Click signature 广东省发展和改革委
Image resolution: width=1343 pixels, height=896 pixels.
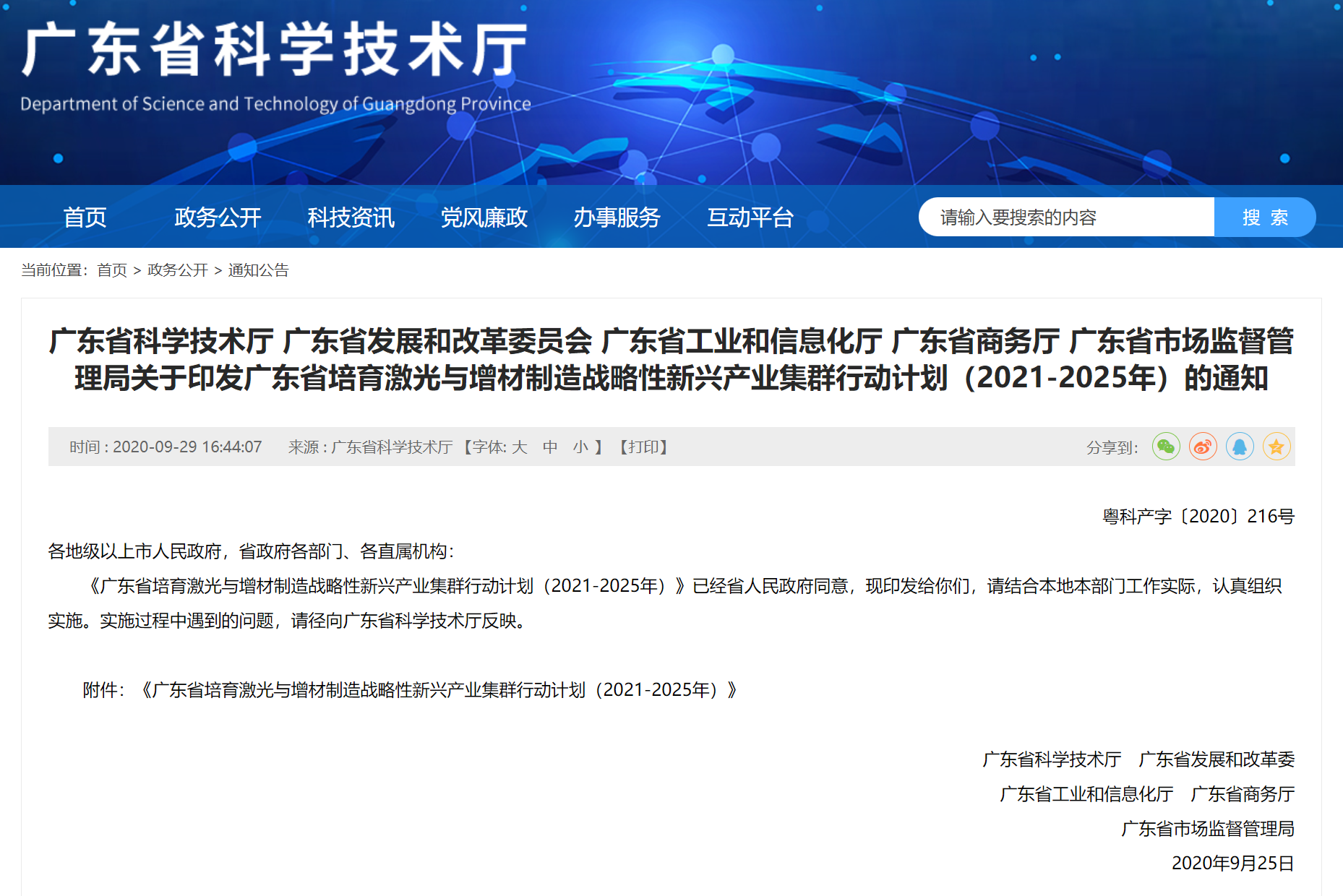(x=1217, y=759)
